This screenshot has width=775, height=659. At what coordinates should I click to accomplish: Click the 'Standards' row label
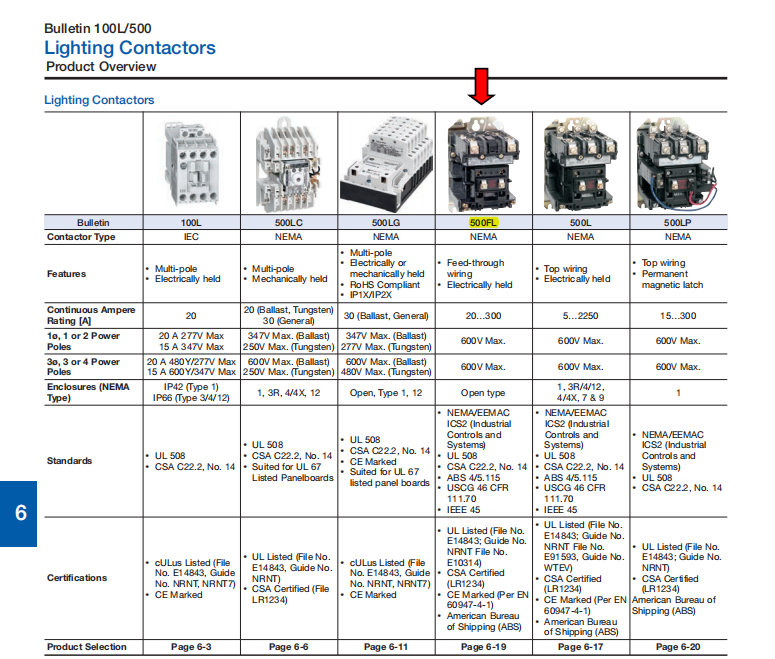[69, 461]
